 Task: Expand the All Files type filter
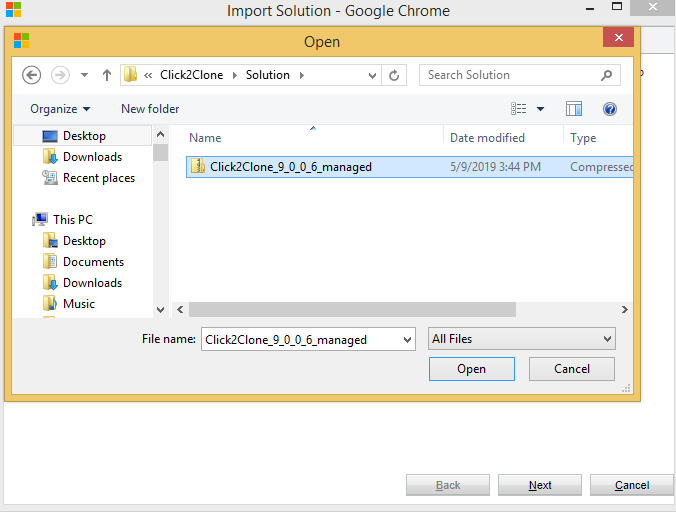[x=522, y=339]
